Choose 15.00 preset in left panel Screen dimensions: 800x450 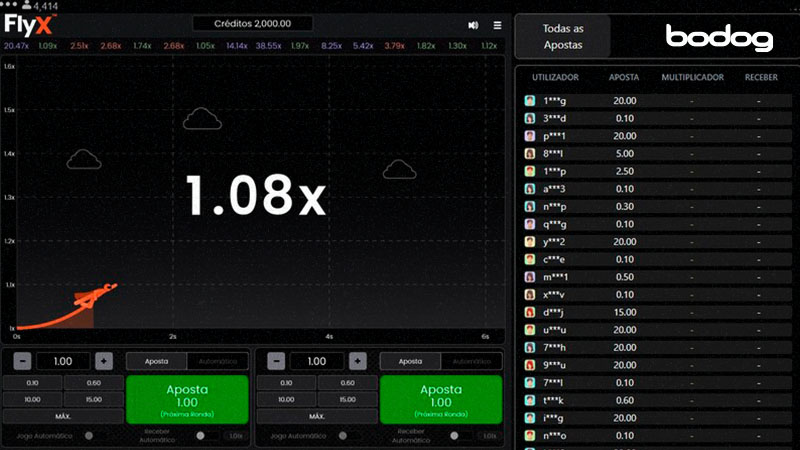(x=93, y=399)
